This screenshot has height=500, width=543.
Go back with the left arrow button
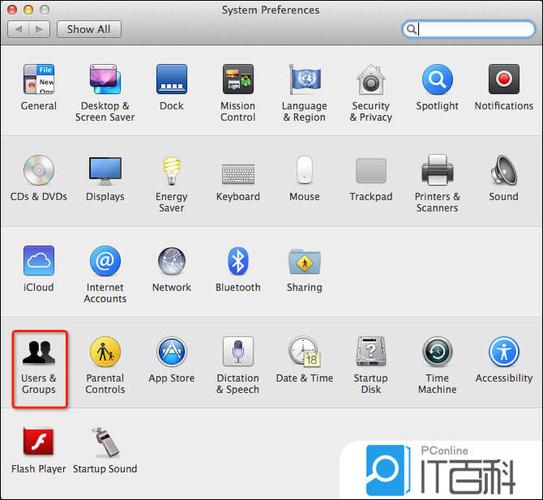click(18, 29)
